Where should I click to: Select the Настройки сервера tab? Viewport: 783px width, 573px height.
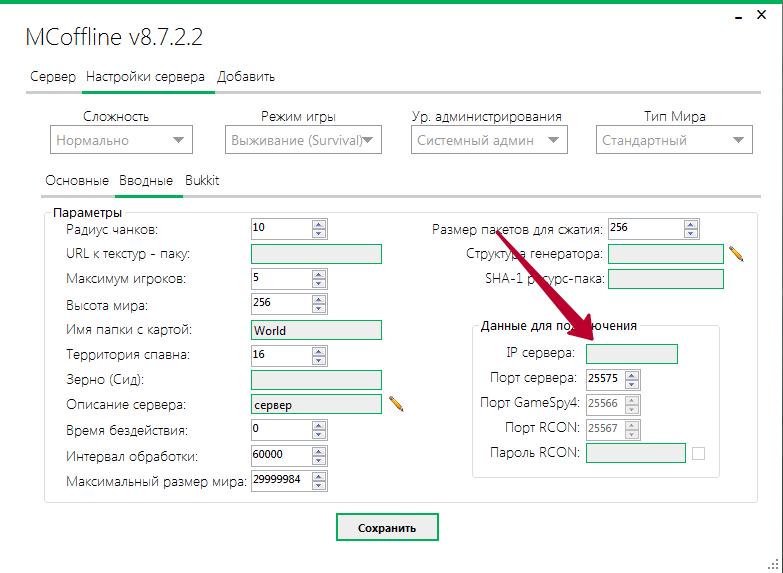(x=145, y=77)
